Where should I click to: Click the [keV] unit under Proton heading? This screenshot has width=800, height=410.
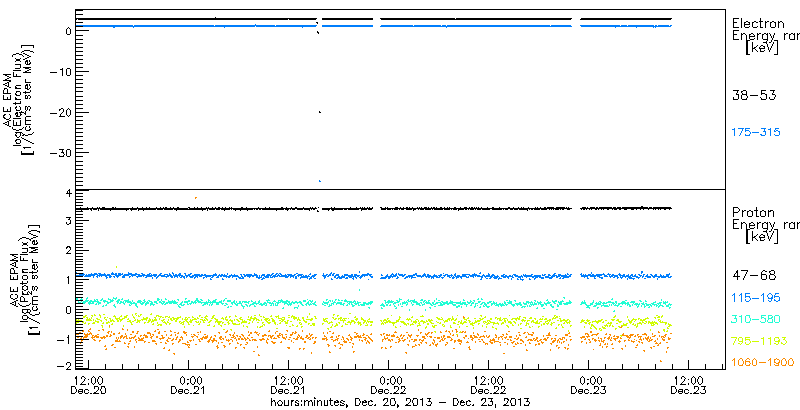pyautogui.click(x=762, y=237)
